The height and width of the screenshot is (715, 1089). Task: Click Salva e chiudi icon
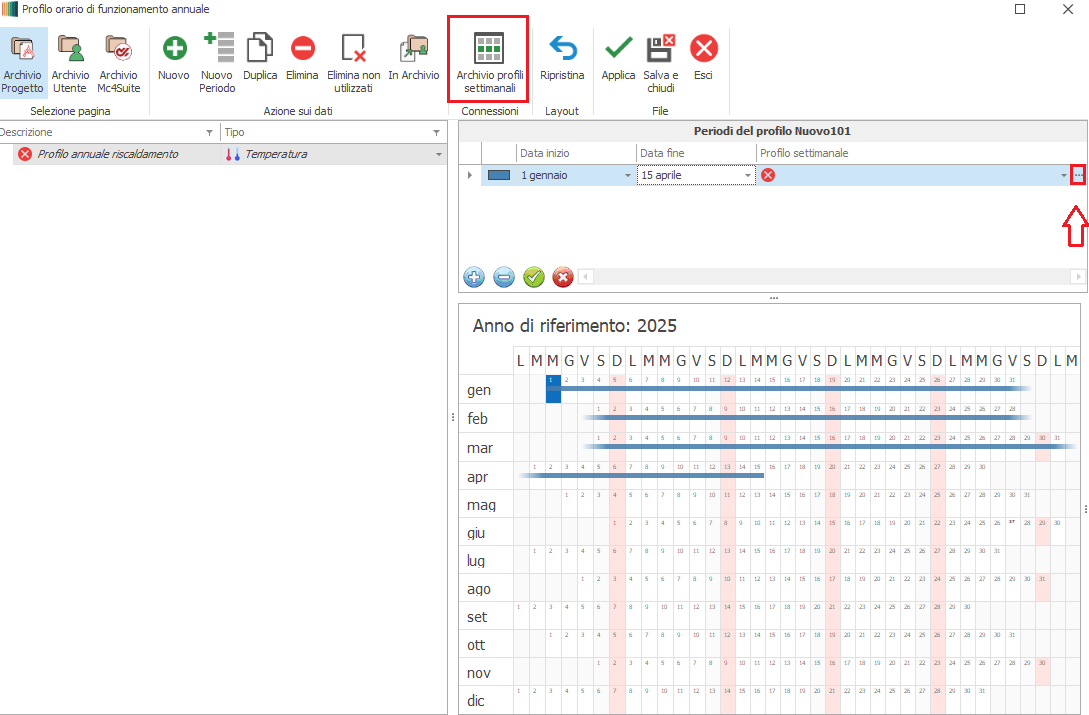(661, 48)
